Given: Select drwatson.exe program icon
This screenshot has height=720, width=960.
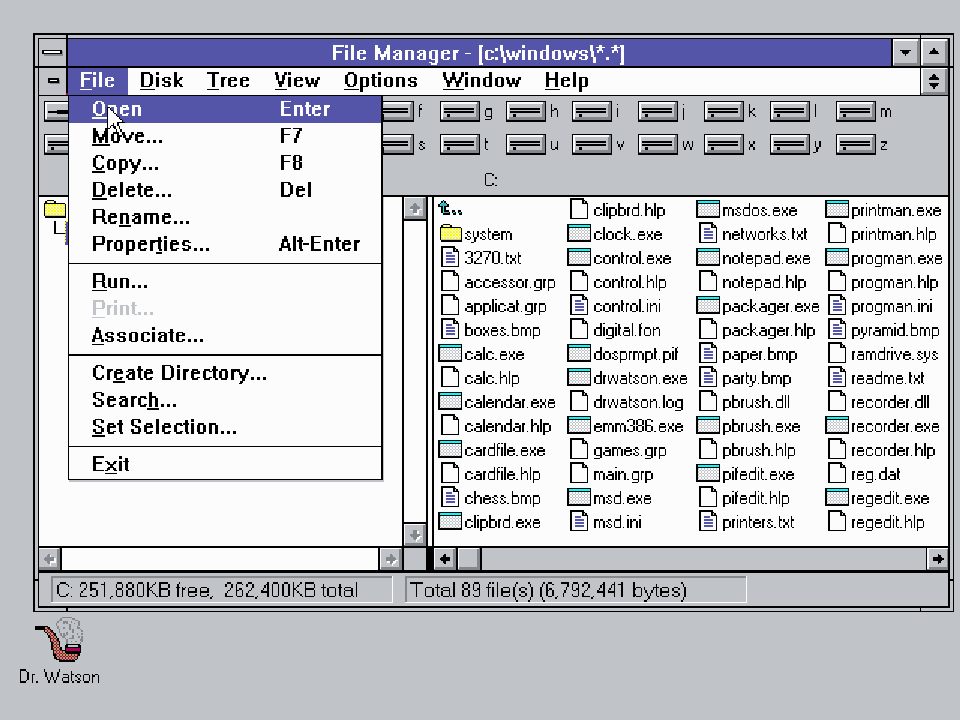Looking at the screenshot, I should [x=579, y=378].
